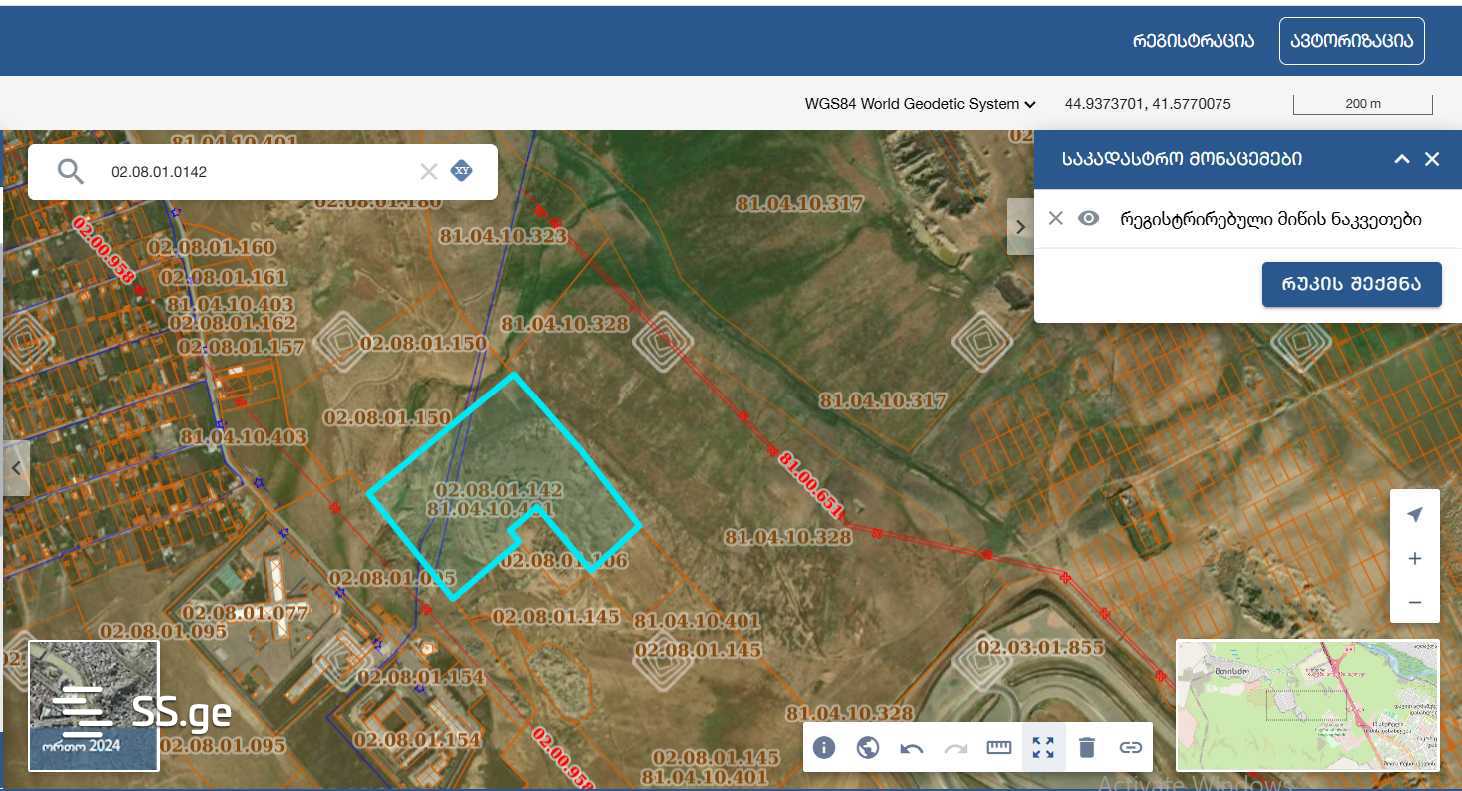Click the undo arrow in map toolbar
Screen dimensions: 1462x791
pos(911,747)
